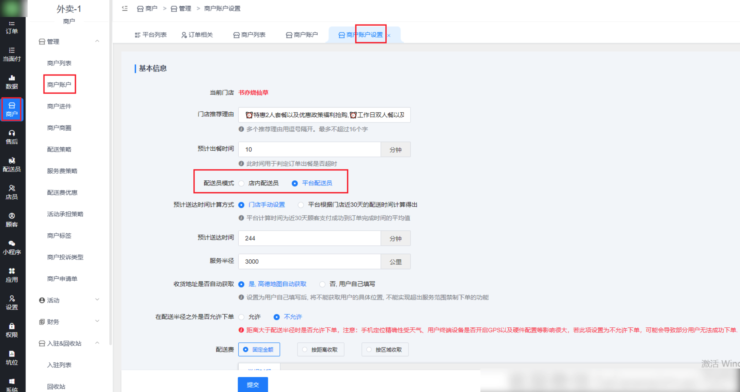Open 配送费优惠 in the side menu
This screenshot has height=392, width=740.
[x=62, y=192]
